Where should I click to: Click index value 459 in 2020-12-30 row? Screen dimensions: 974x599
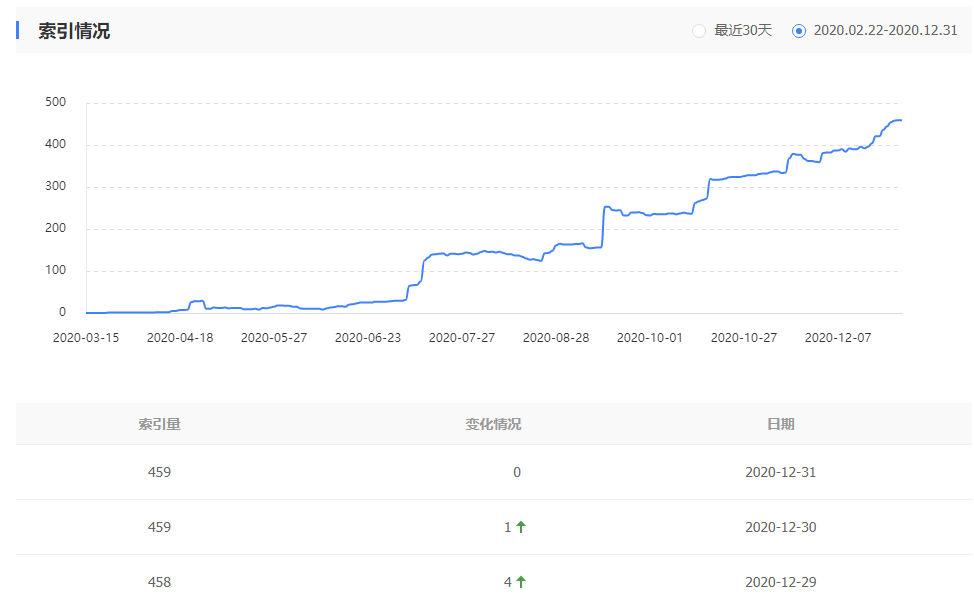[159, 528]
